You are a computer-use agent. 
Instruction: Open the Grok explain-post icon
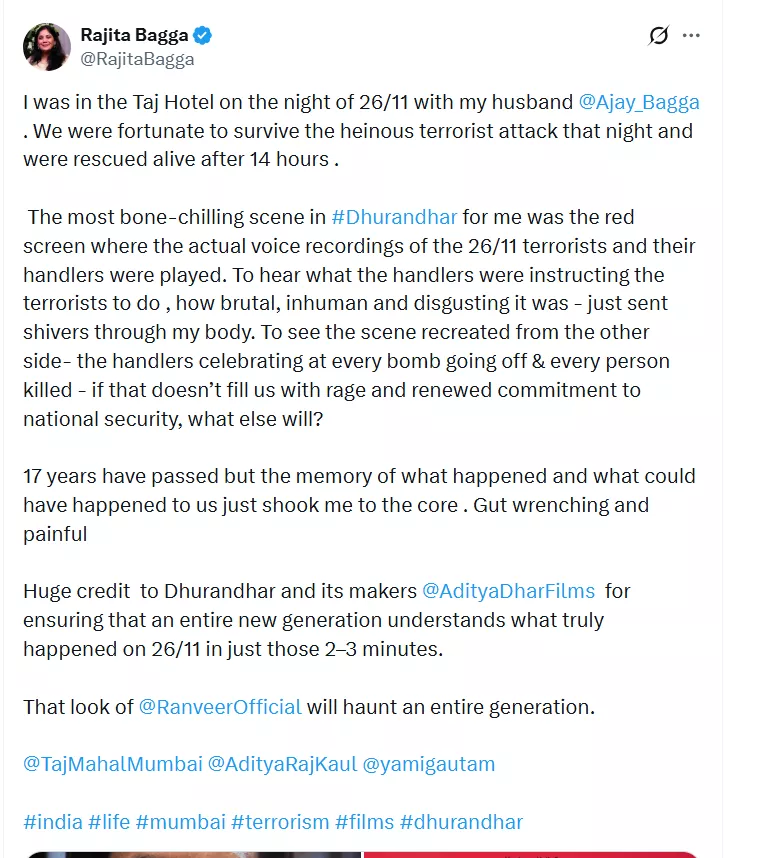pyautogui.click(x=658, y=36)
